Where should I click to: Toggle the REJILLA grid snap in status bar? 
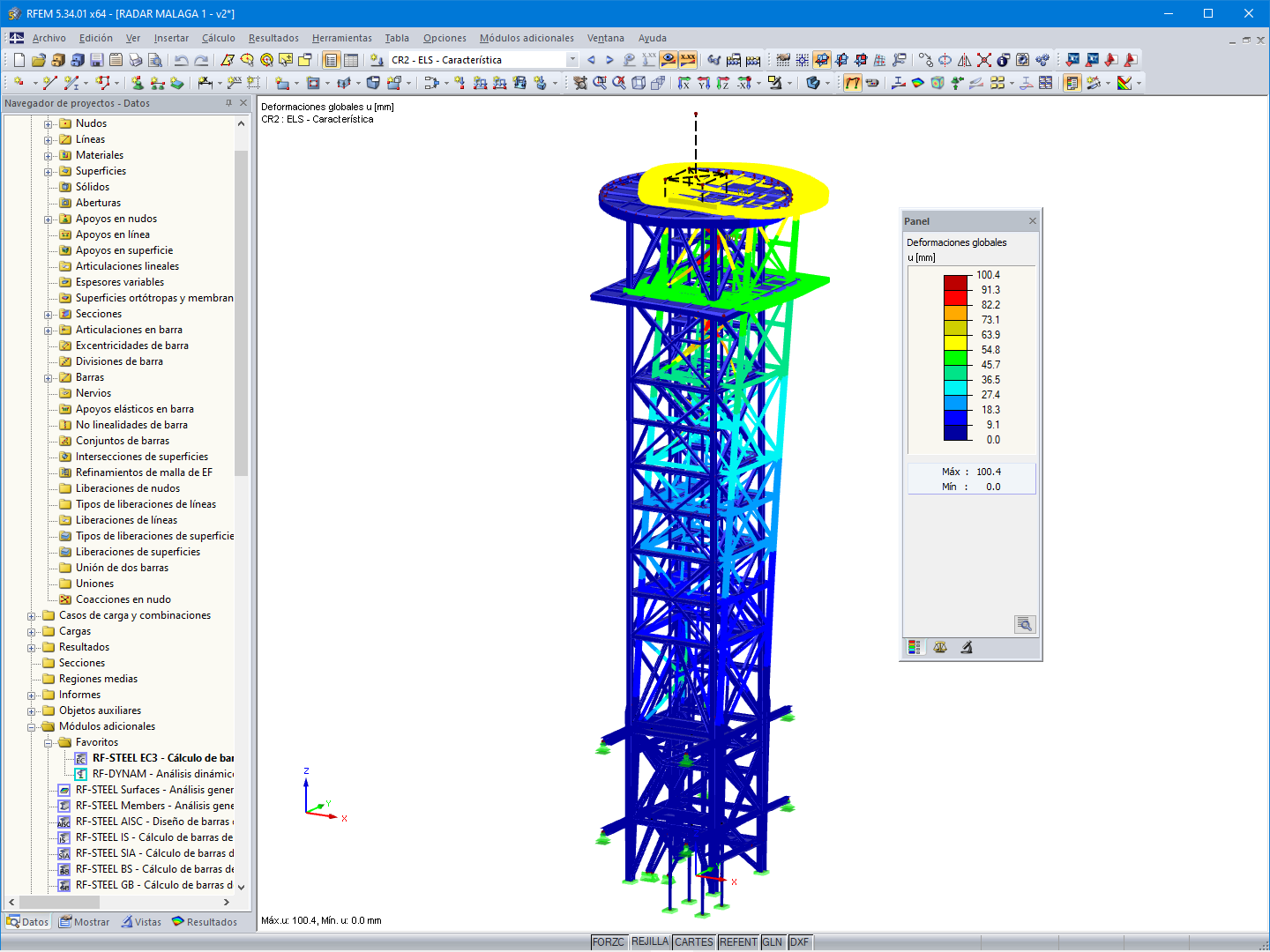pyautogui.click(x=650, y=941)
